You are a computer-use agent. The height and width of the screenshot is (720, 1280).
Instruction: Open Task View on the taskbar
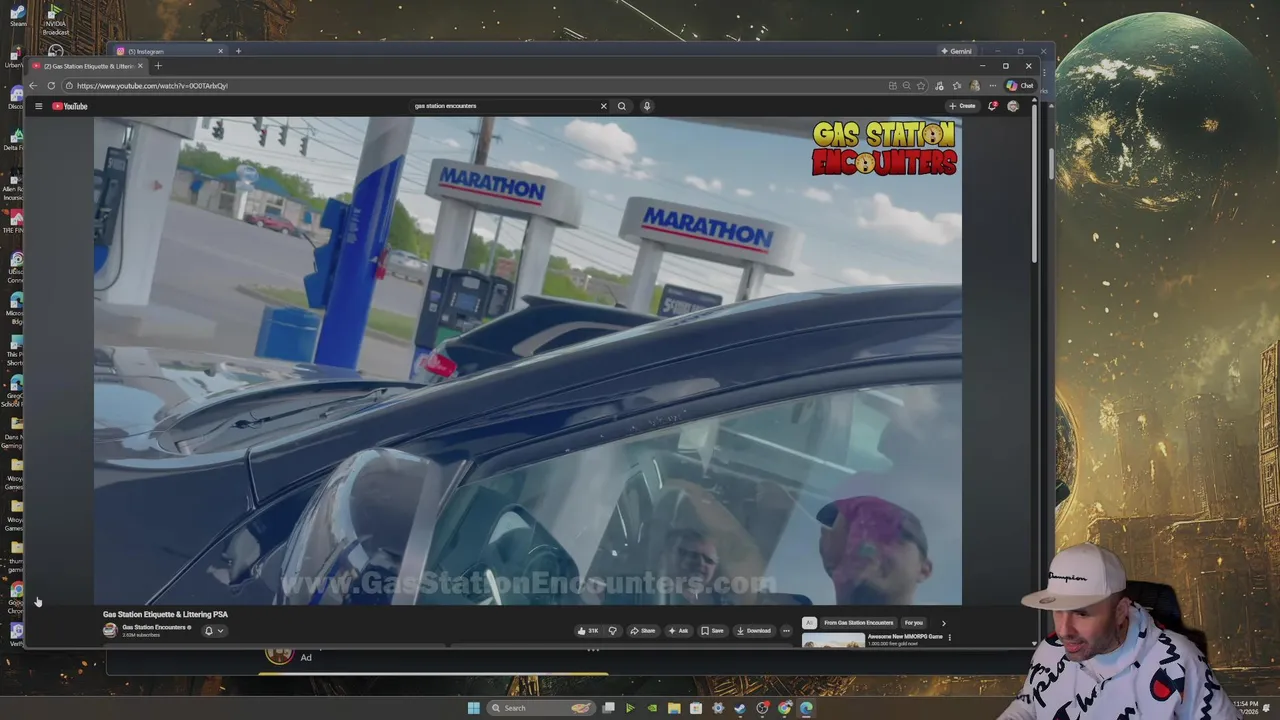click(x=608, y=708)
